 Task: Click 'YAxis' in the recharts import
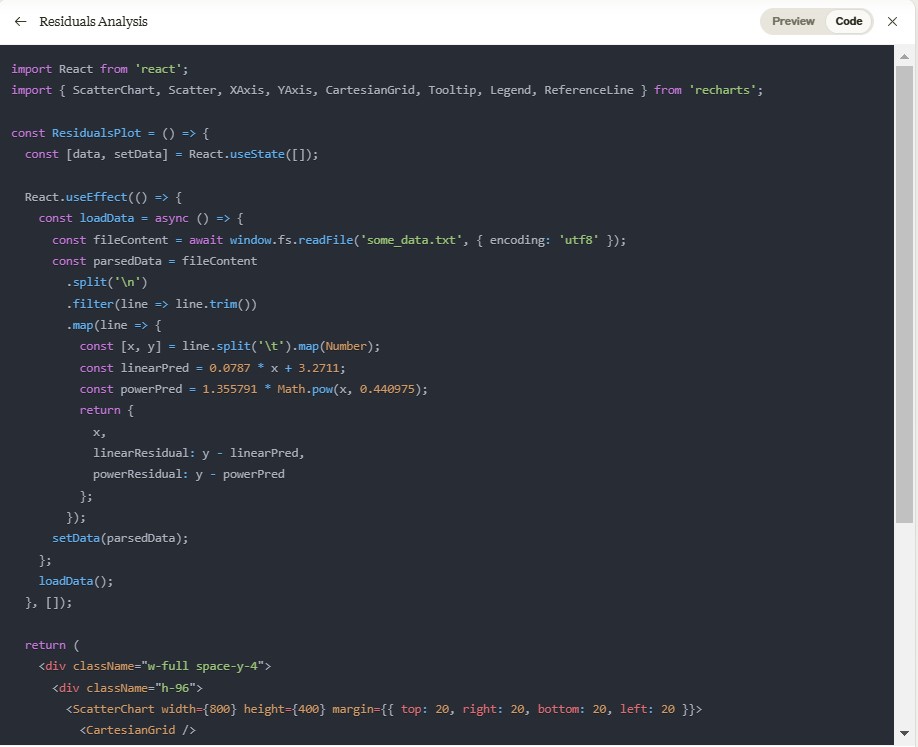click(294, 90)
